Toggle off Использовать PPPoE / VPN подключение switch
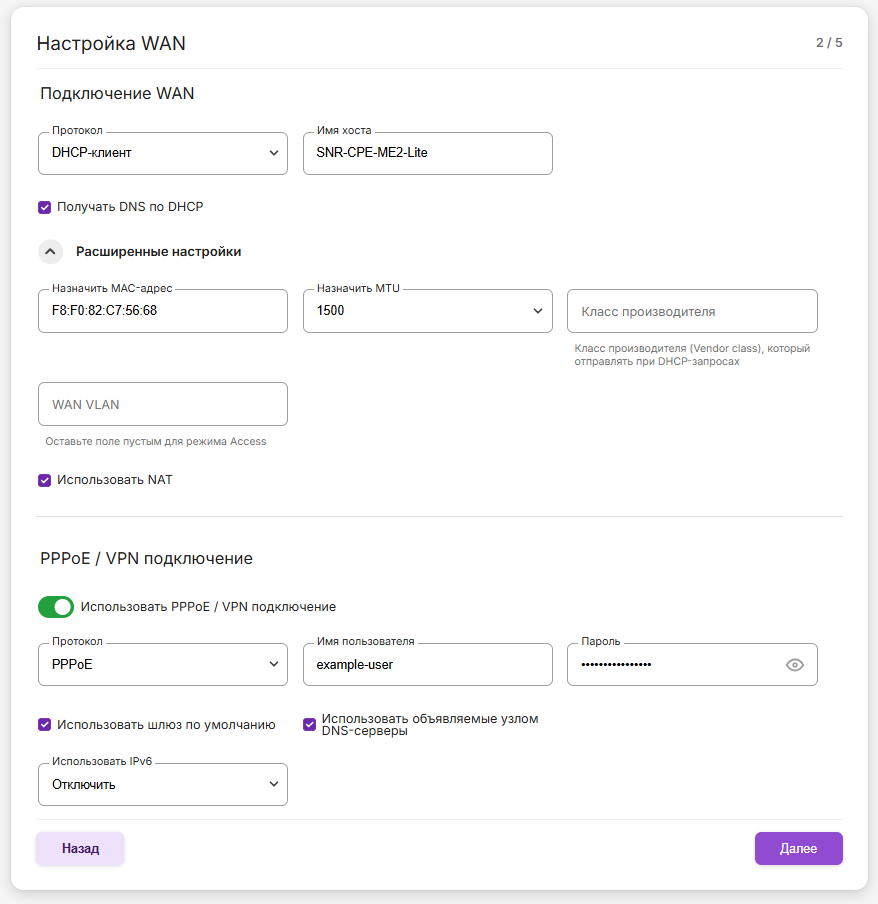 tap(56, 607)
